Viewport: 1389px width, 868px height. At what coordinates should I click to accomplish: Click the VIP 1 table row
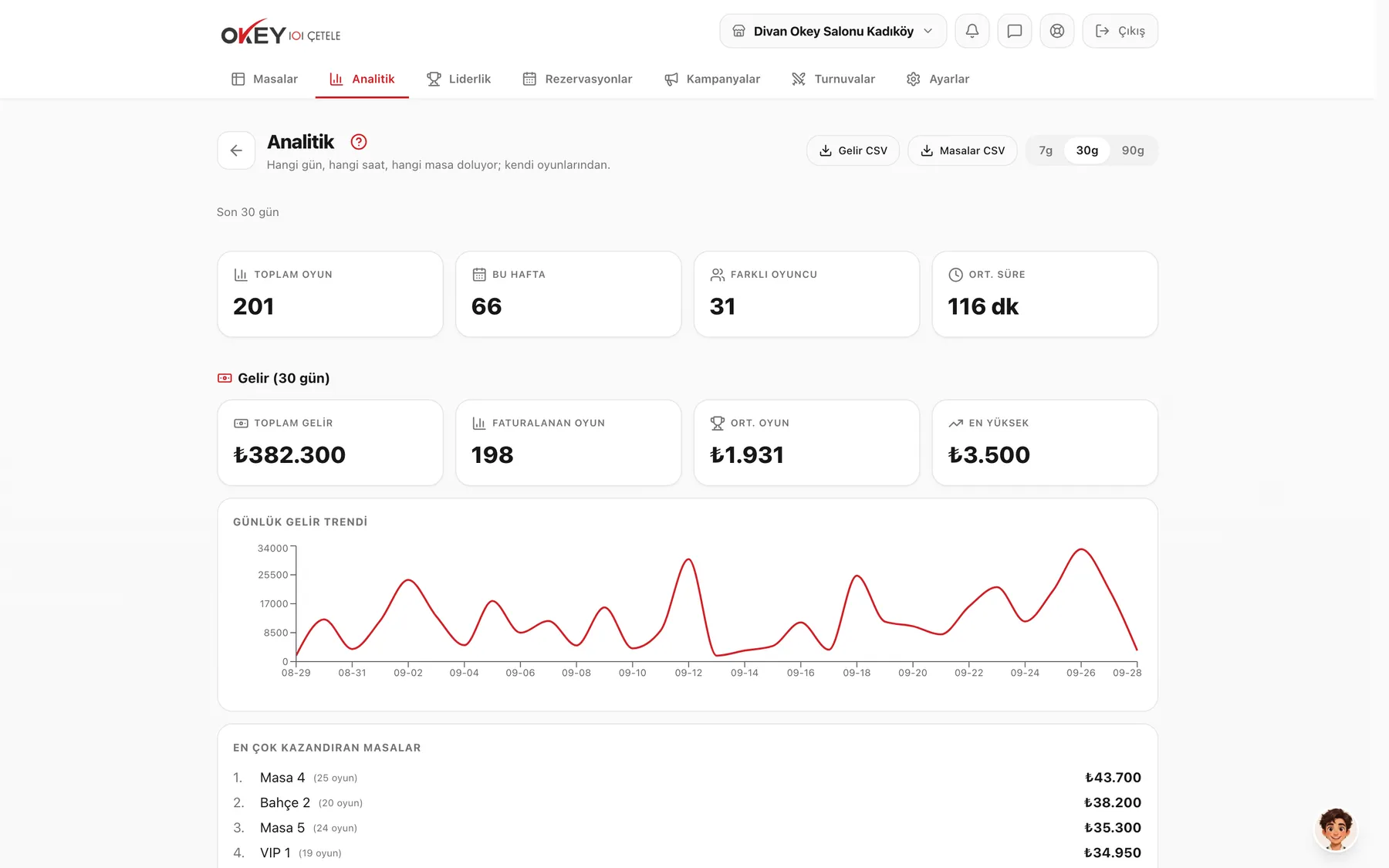(687, 853)
